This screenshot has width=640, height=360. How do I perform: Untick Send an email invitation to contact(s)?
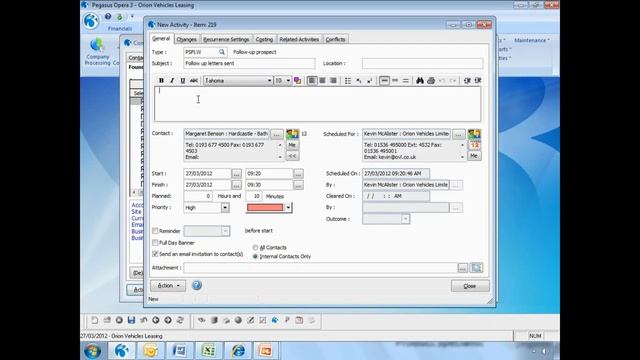click(155, 254)
